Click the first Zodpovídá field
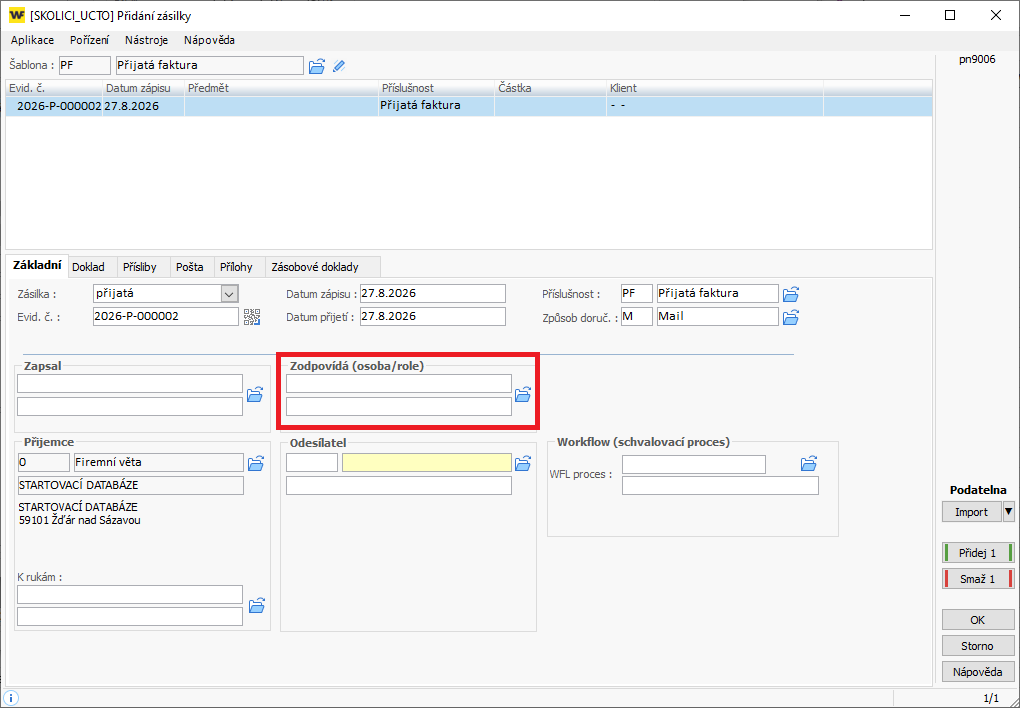This screenshot has height=708, width=1020. point(399,383)
